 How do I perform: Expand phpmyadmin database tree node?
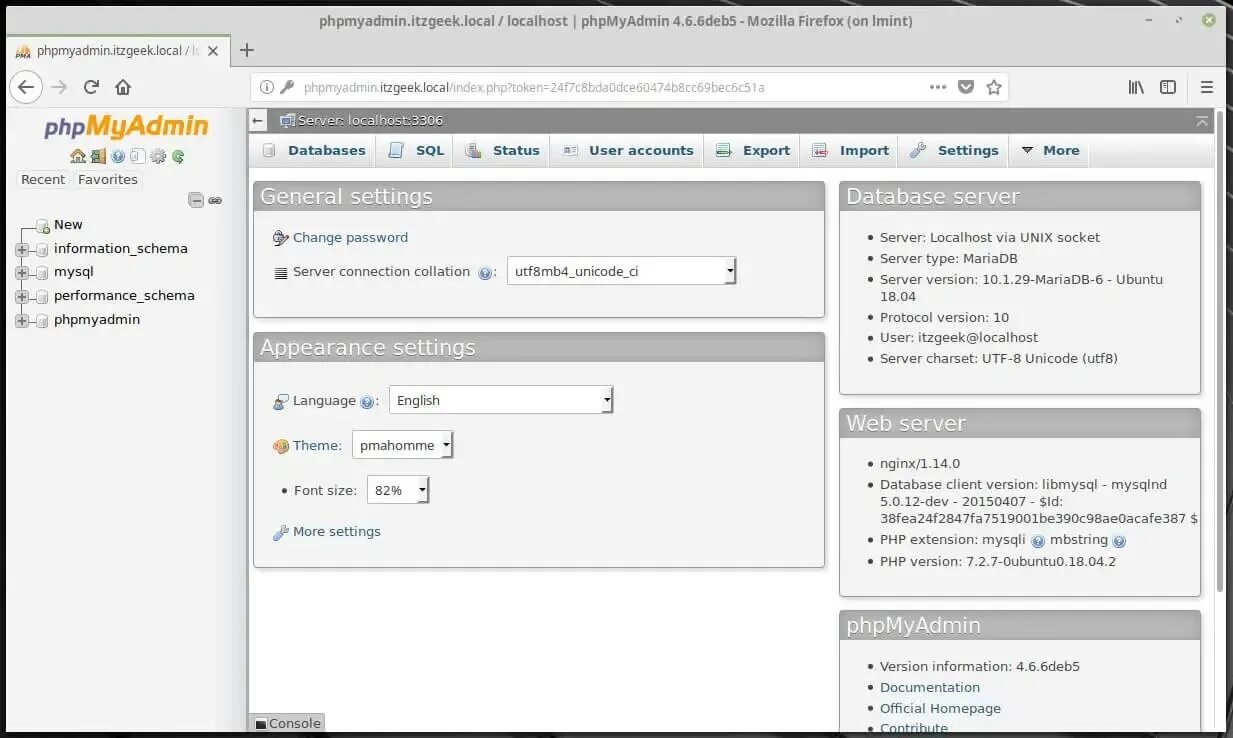(x=22, y=320)
